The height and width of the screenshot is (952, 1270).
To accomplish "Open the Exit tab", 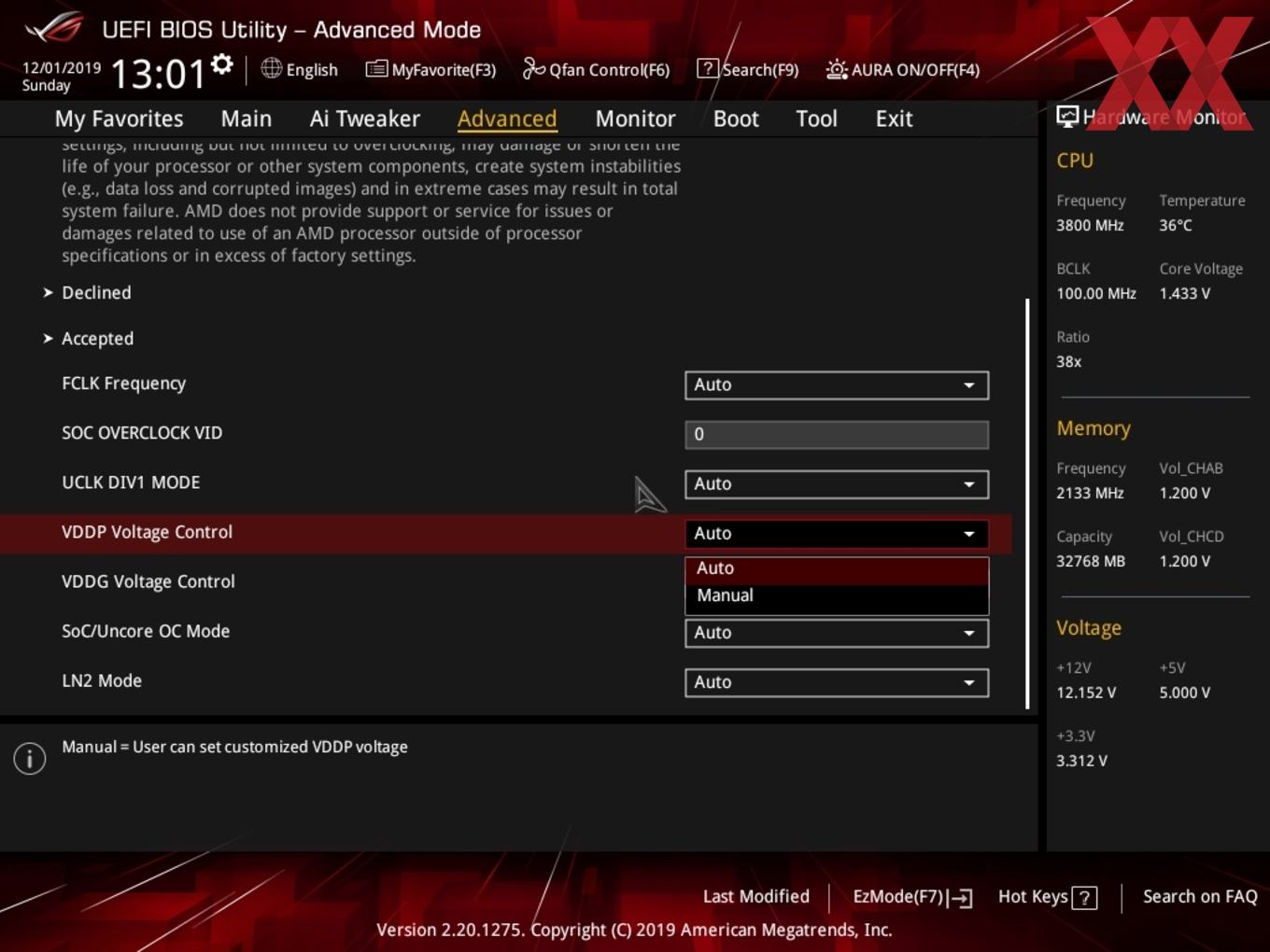I will (894, 119).
